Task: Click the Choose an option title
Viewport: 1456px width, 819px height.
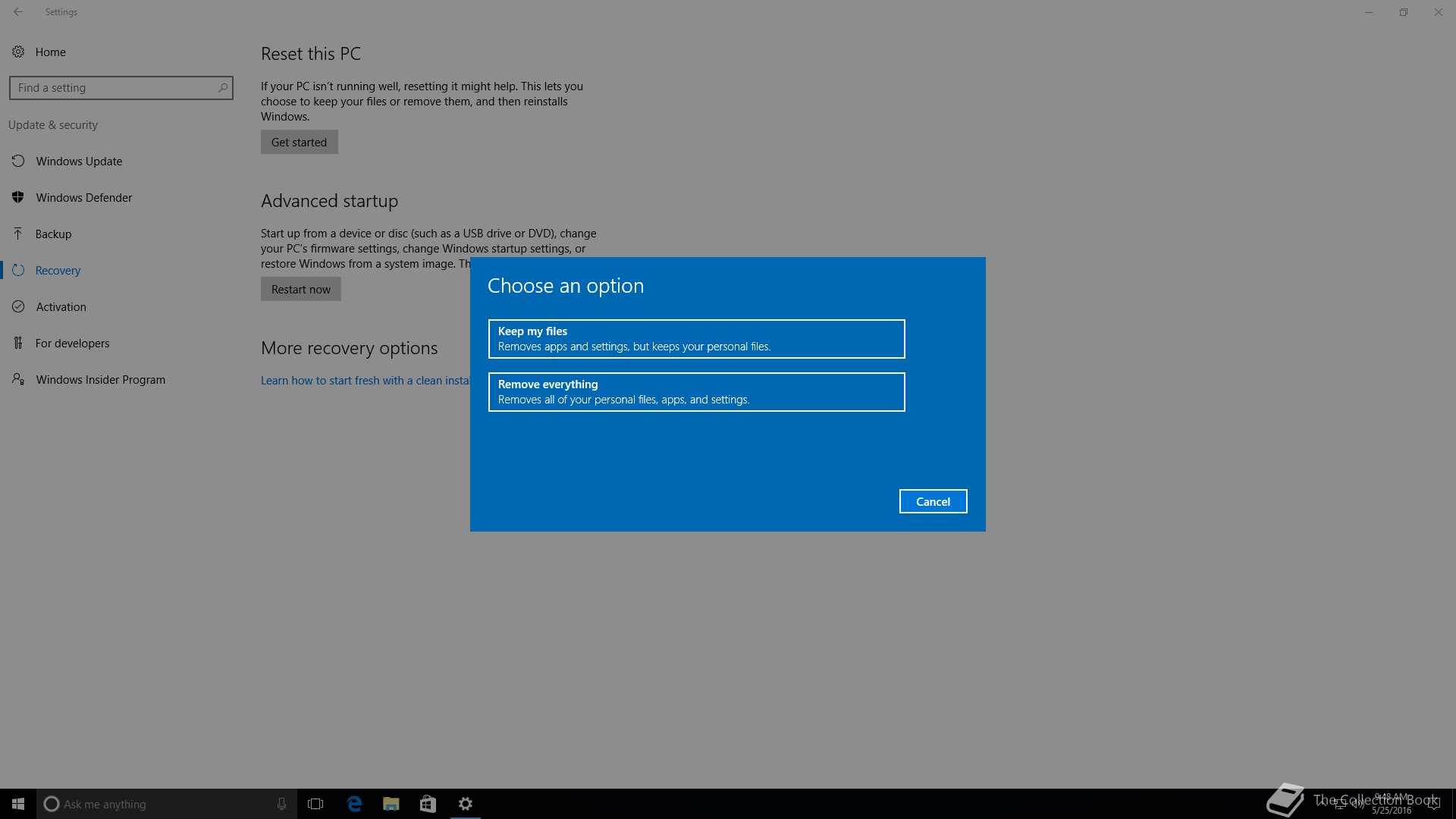Action: click(x=566, y=286)
